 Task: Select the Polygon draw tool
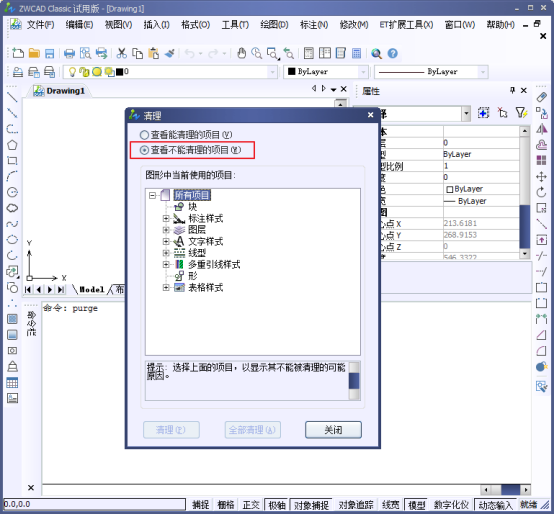(12, 145)
